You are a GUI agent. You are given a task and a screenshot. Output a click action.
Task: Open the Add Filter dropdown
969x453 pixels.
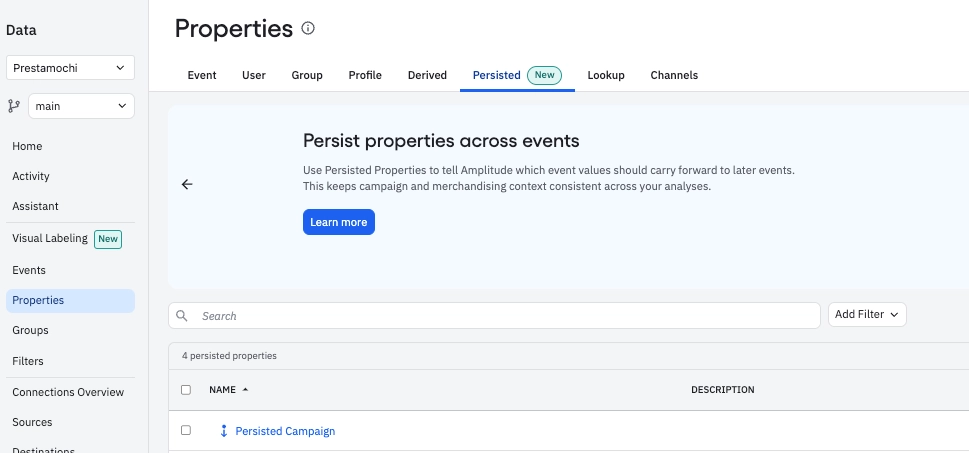(867, 315)
